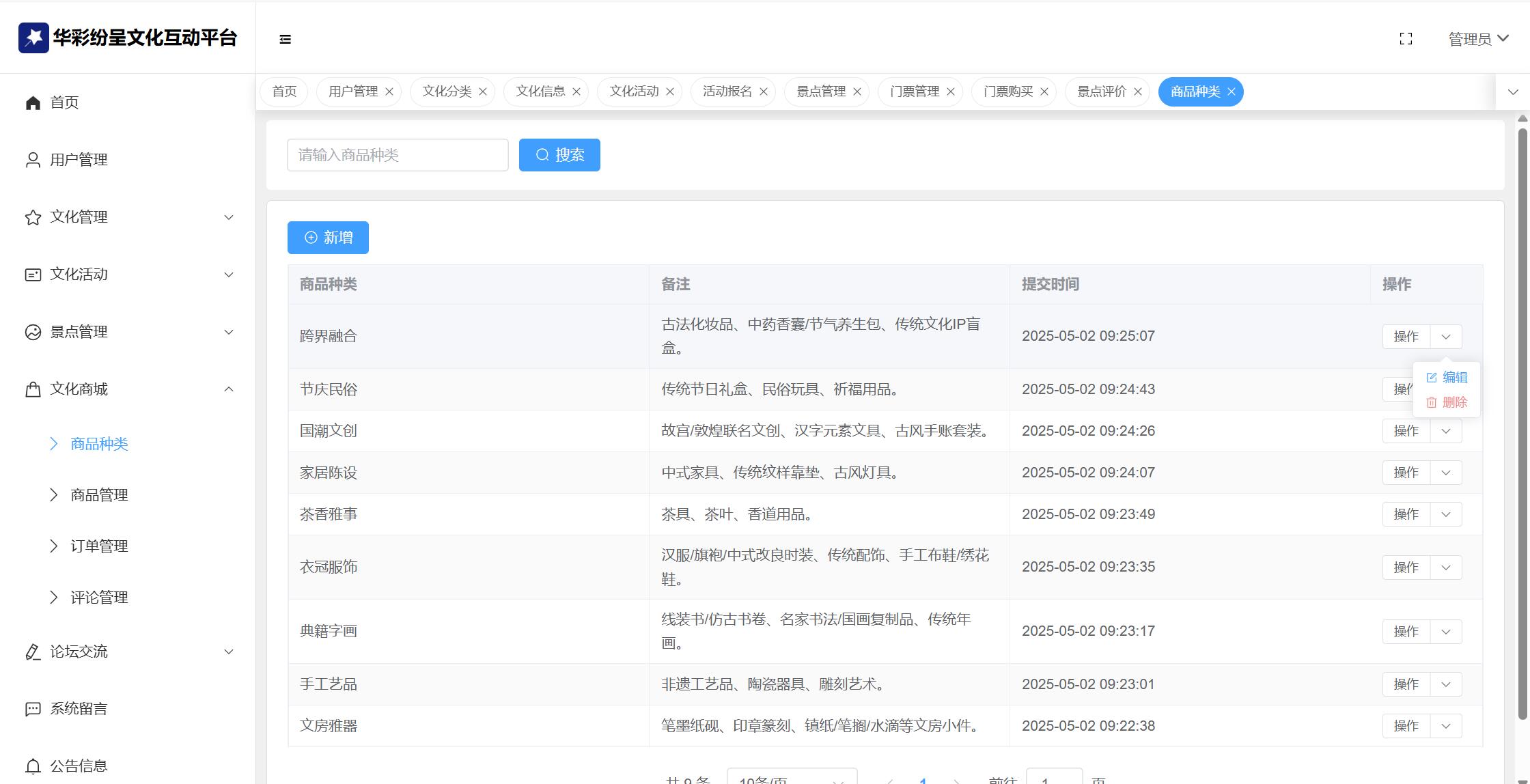Expand 文化管理 sidebar submenu
This screenshot has height=784, width=1530.
point(229,217)
